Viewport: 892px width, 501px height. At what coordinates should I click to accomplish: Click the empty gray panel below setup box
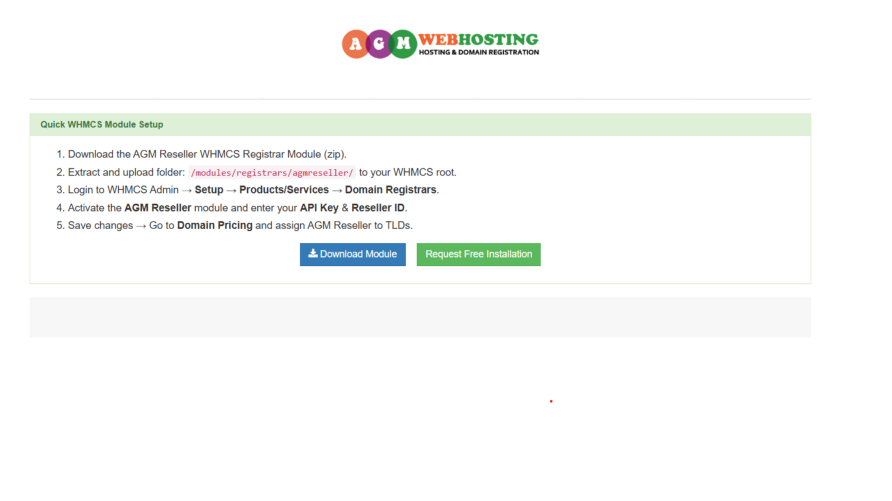420,317
